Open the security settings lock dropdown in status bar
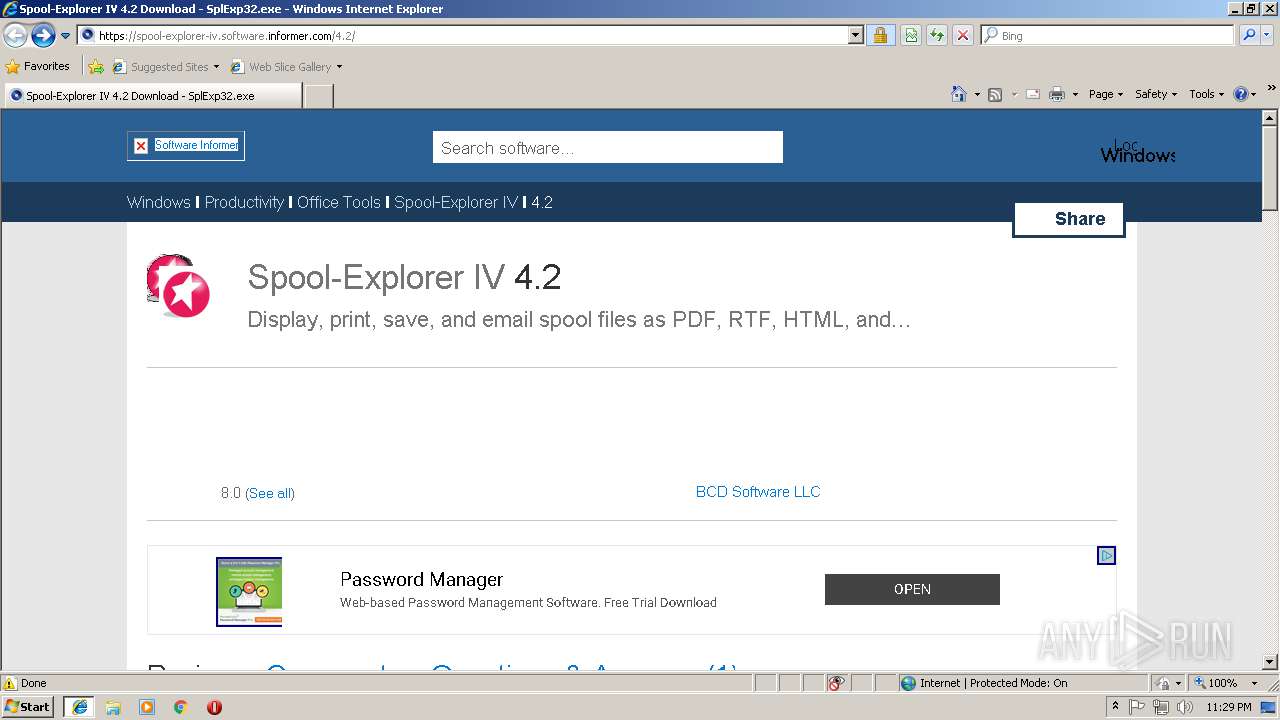Image resolution: width=1280 pixels, height=720 pixels. (x=1169, y=683)
